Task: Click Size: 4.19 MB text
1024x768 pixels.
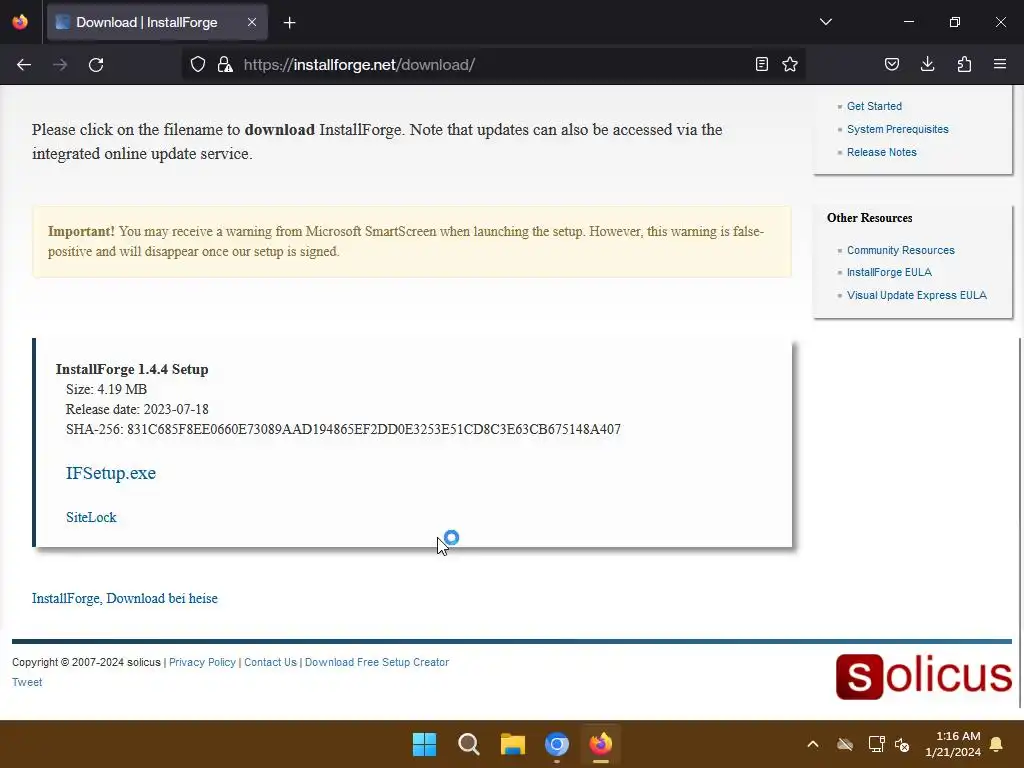Action: [106, 389]
